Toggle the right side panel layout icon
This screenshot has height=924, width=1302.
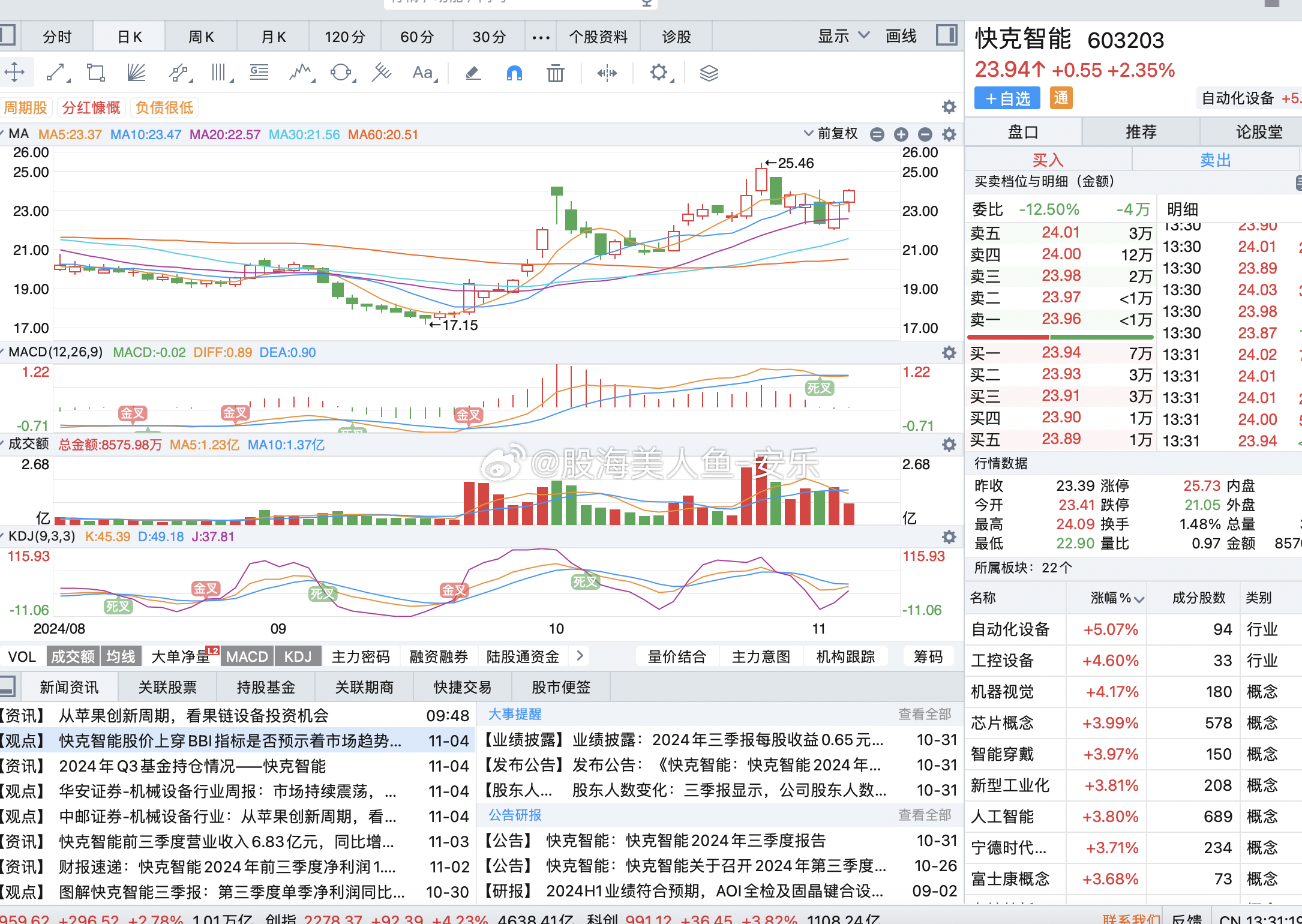pyautogui.click(x=947, y=35)
